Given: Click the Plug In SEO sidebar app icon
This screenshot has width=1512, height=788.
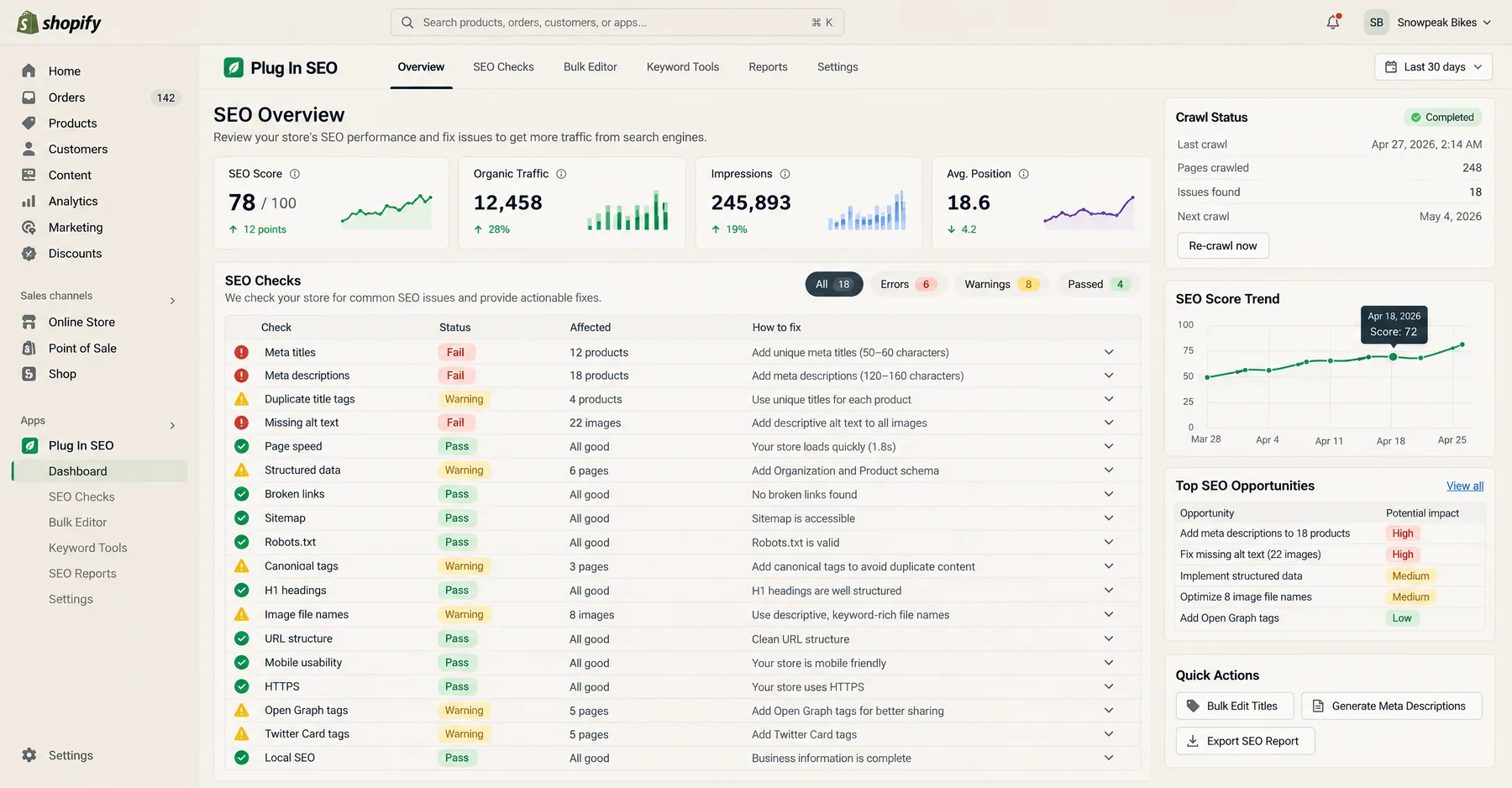Looking at the screenshot, I should [29, 445].
